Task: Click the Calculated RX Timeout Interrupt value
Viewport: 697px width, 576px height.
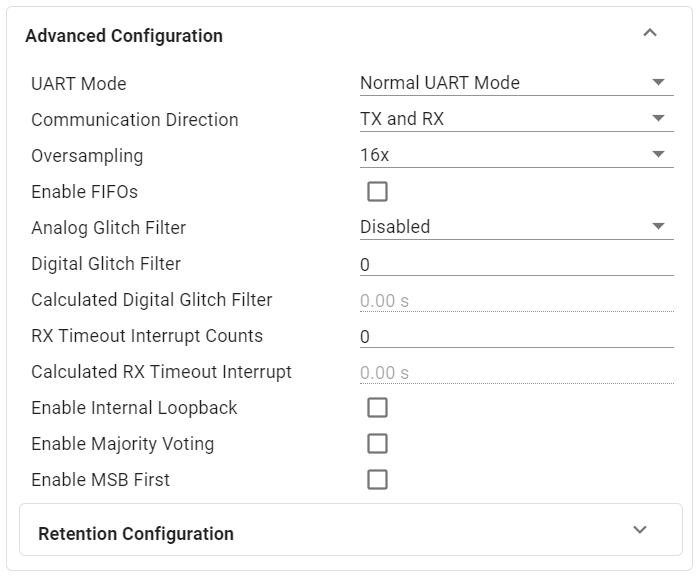Action: coord(385,372)
